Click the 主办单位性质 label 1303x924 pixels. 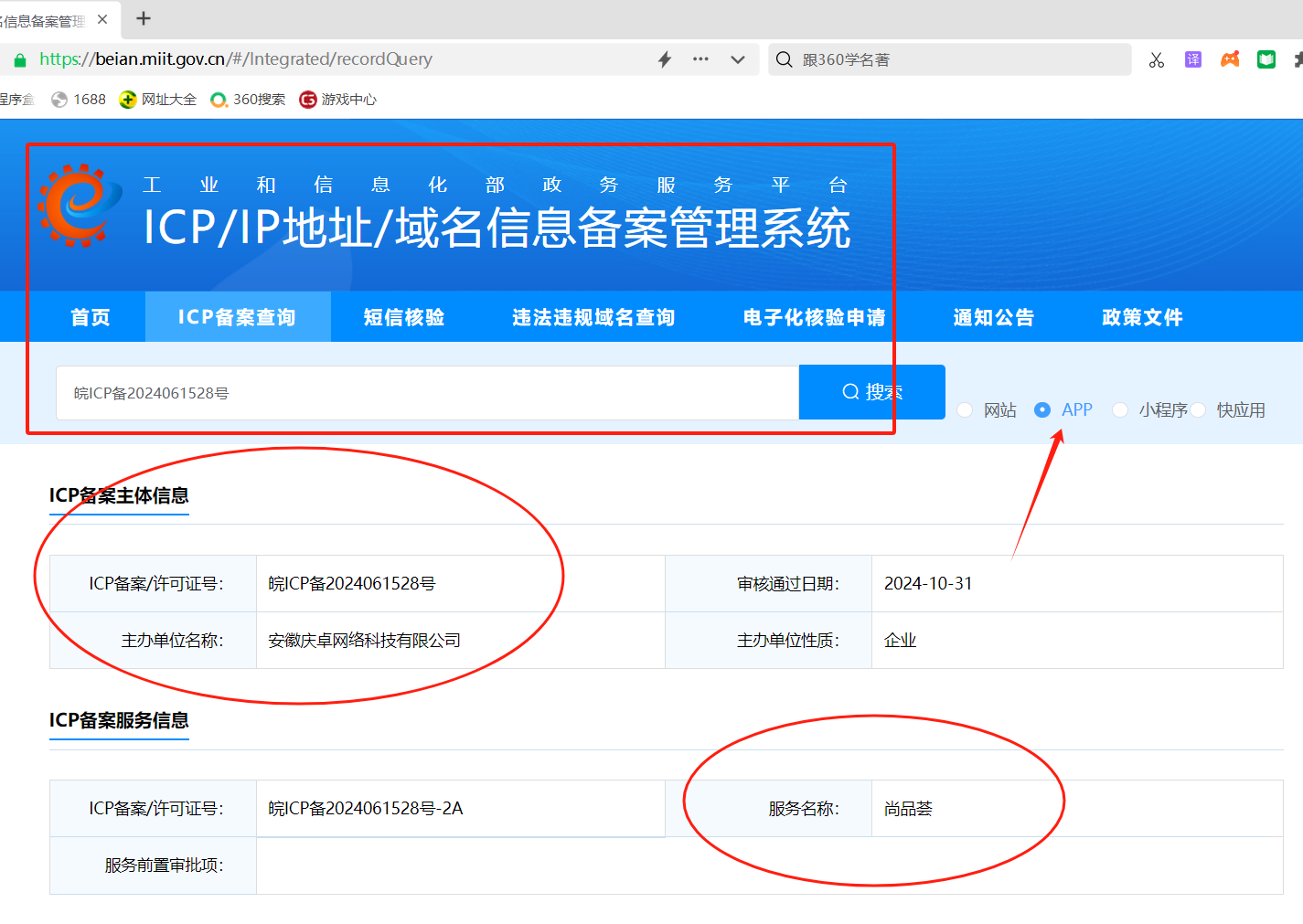[788, 641]
